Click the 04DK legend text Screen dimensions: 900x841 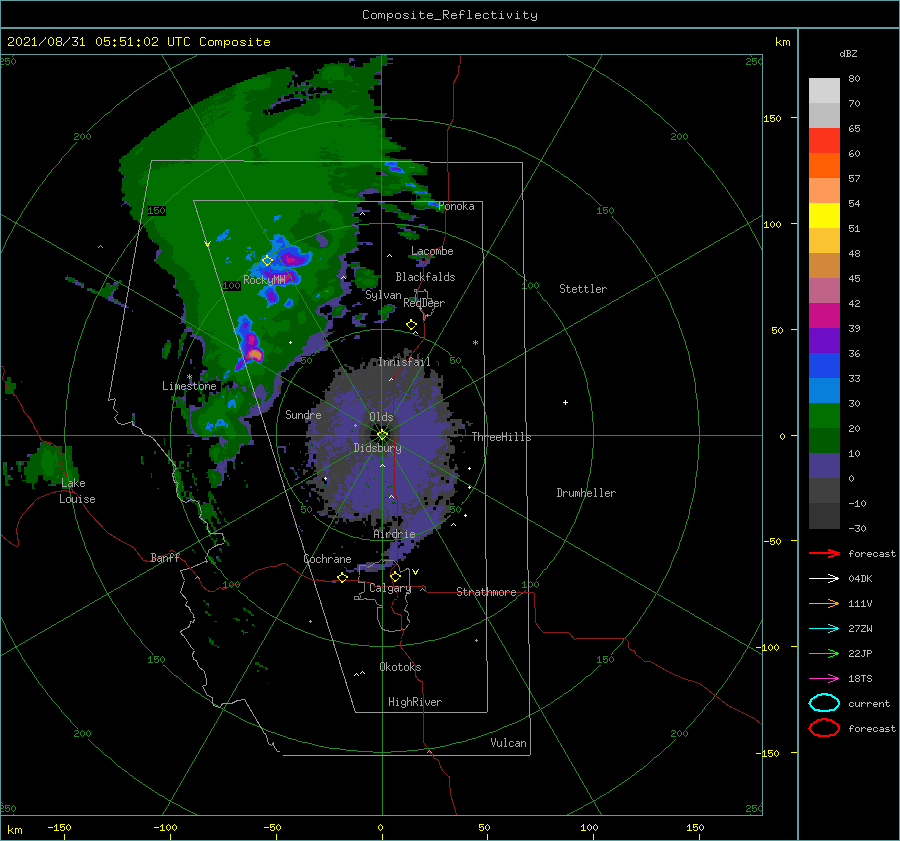point(860,579)
